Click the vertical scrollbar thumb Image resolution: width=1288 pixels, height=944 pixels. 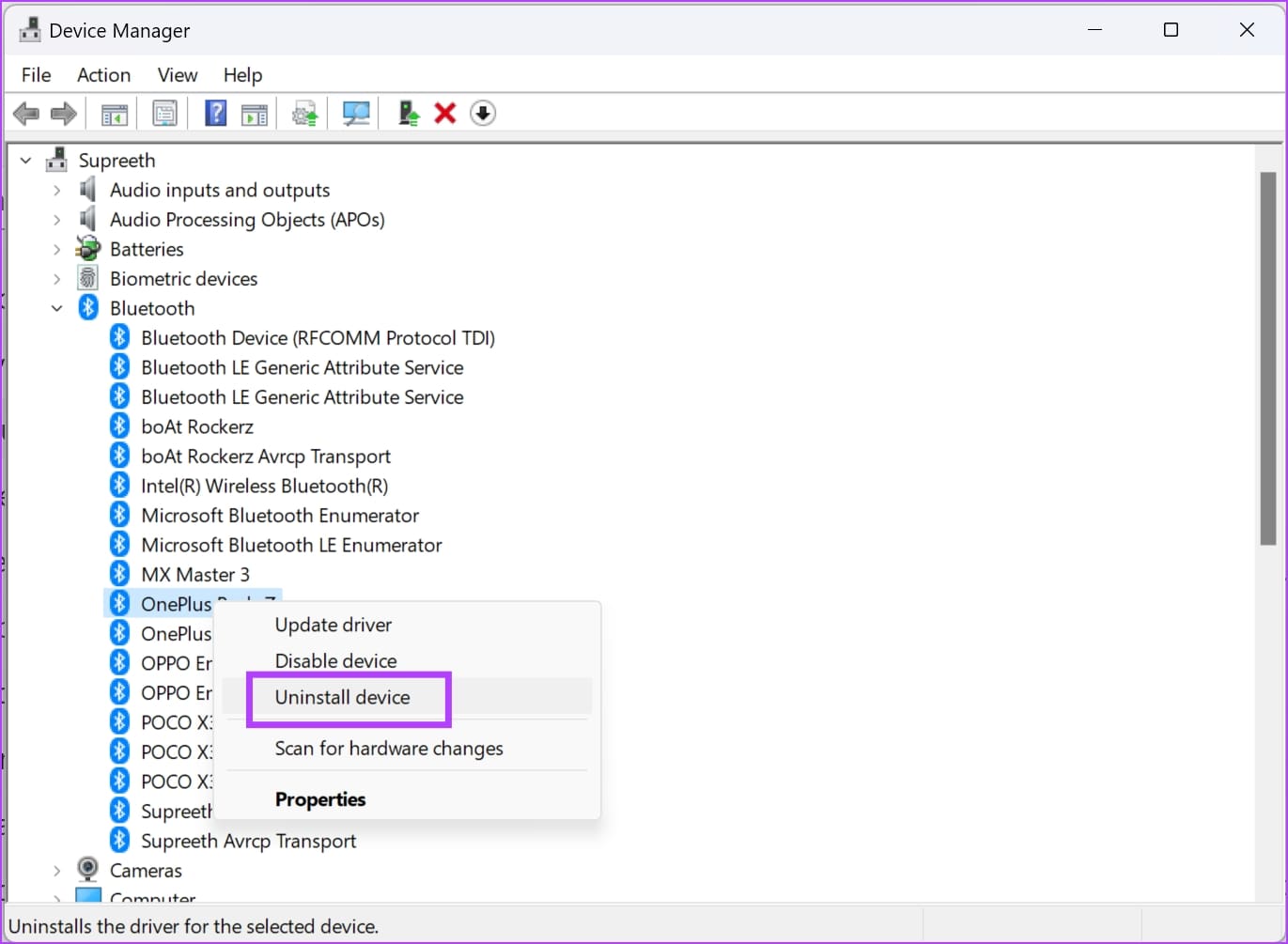1267,357
